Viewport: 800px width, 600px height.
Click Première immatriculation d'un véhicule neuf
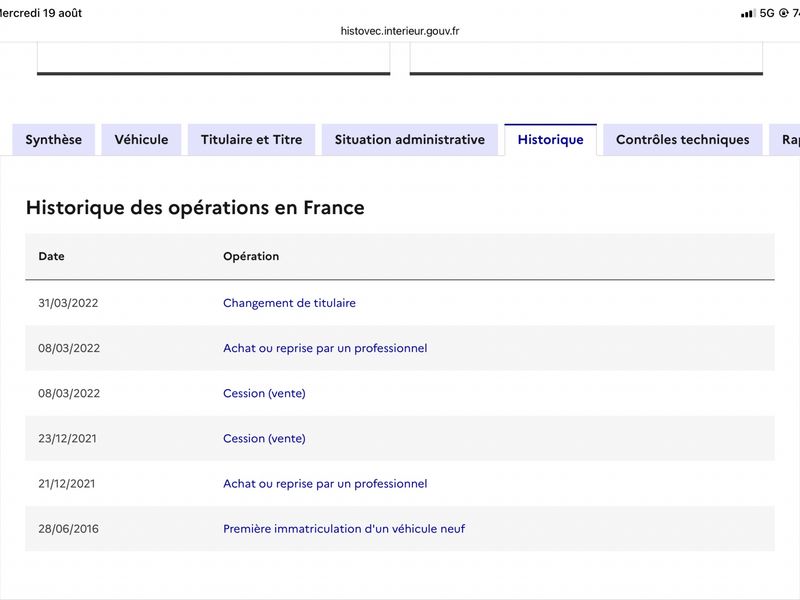coord(344,529)
